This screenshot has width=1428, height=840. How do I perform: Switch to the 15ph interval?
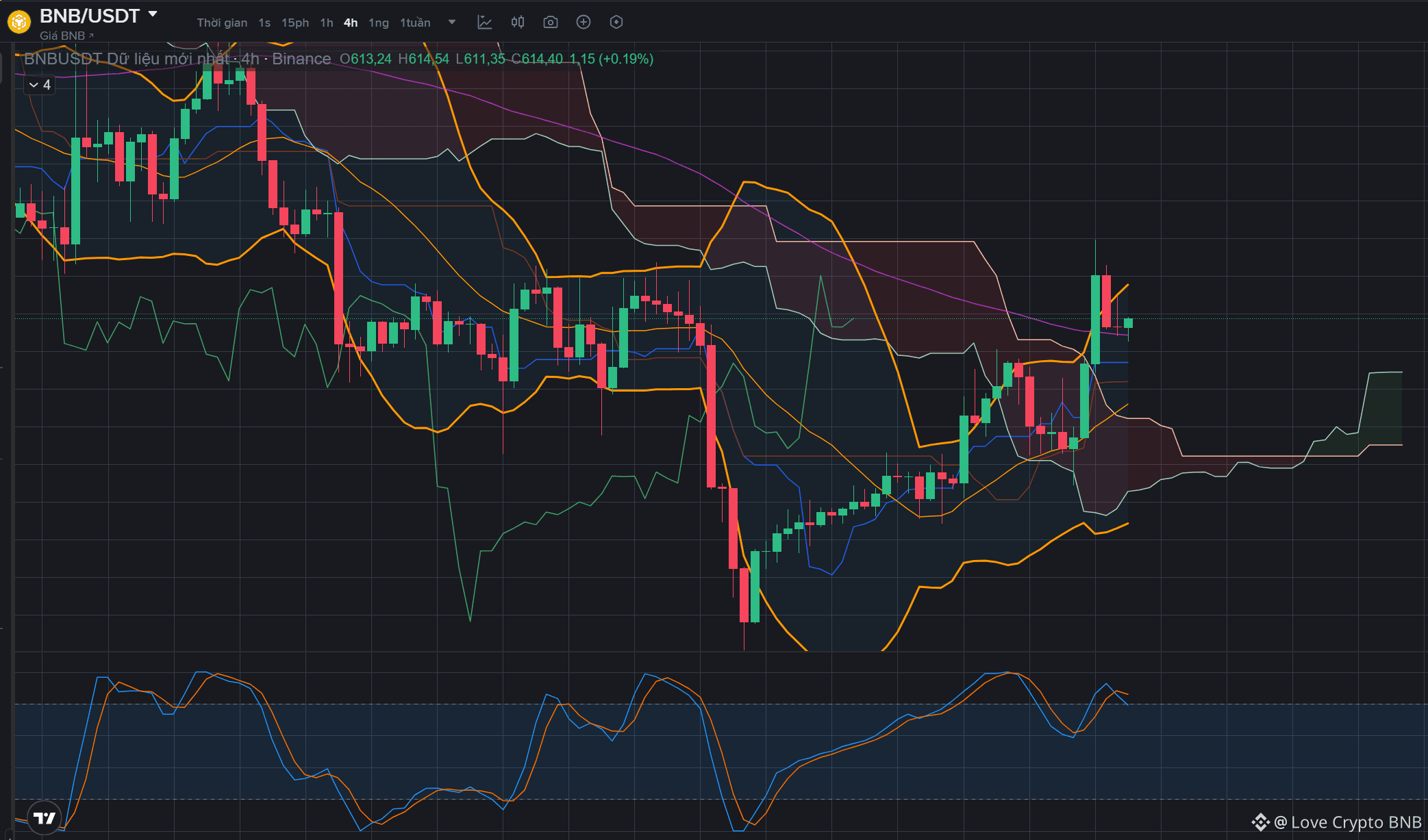click(295, 23)
